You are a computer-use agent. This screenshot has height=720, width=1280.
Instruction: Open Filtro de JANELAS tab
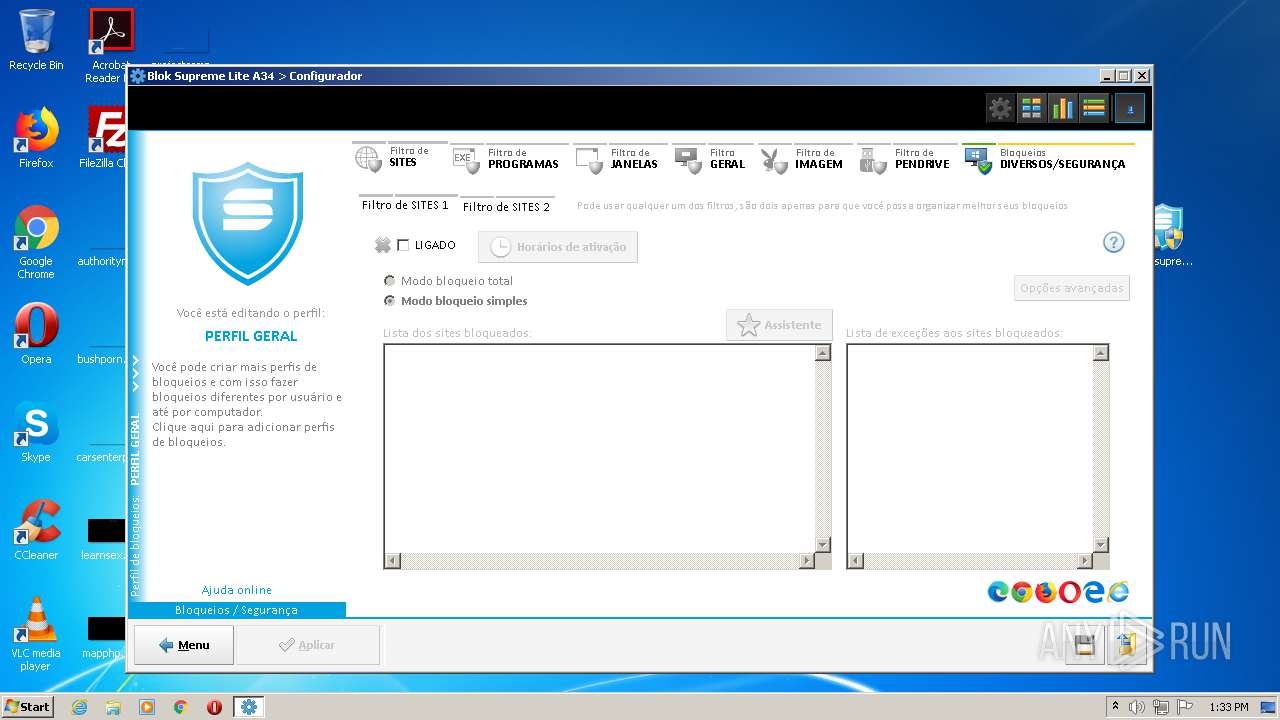618,158
